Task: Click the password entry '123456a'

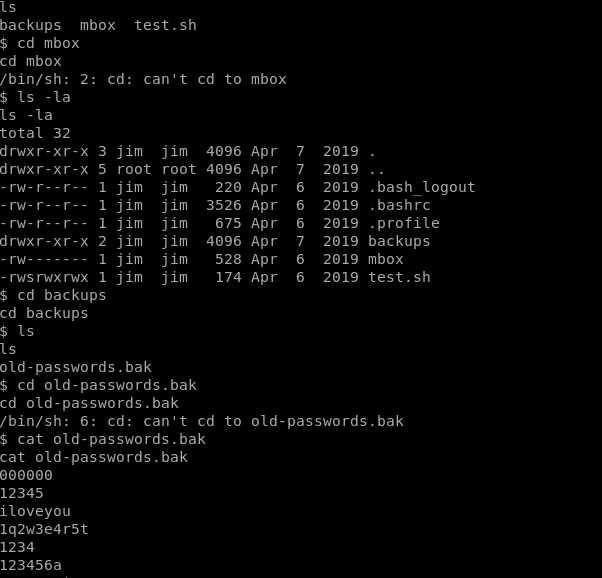Action: click(31, 565)
